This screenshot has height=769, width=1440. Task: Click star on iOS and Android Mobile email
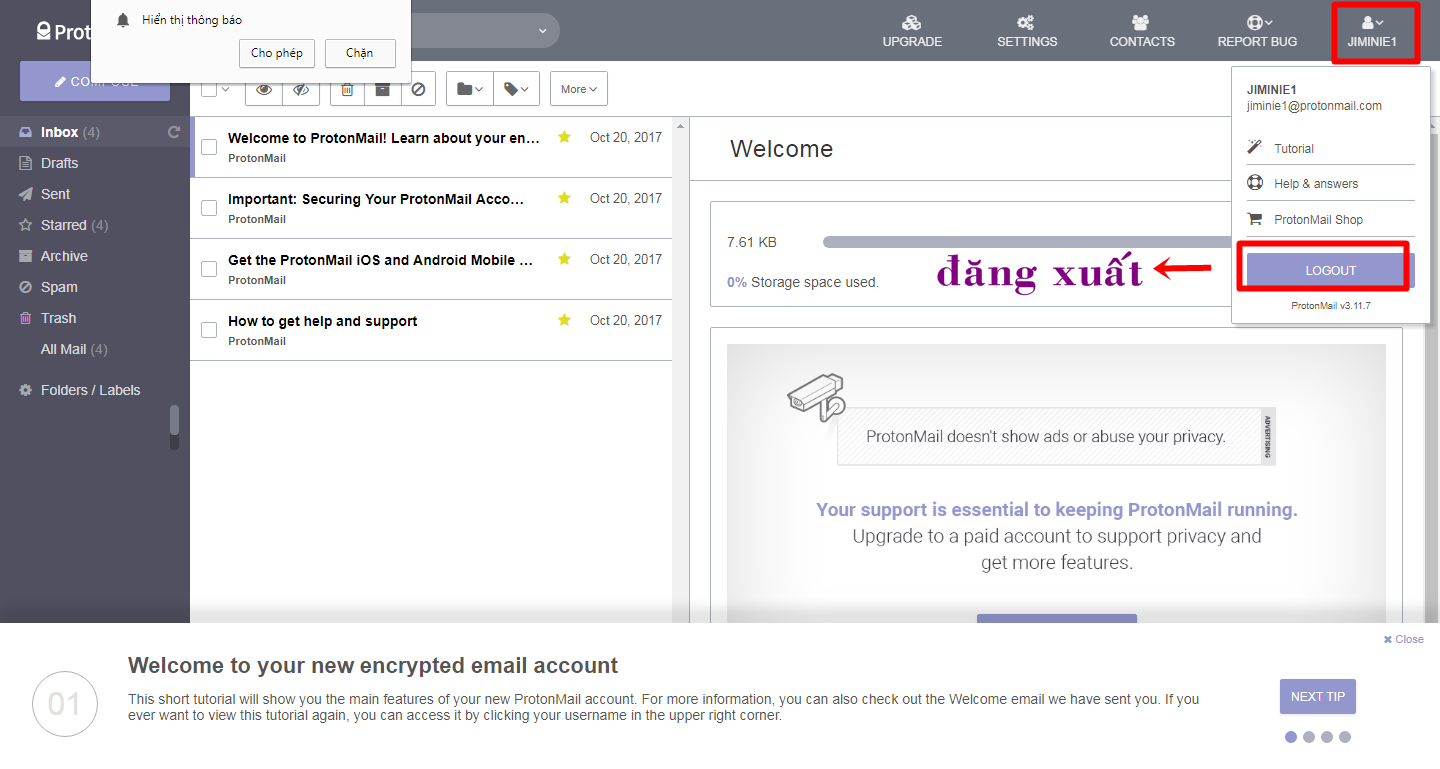564,259
